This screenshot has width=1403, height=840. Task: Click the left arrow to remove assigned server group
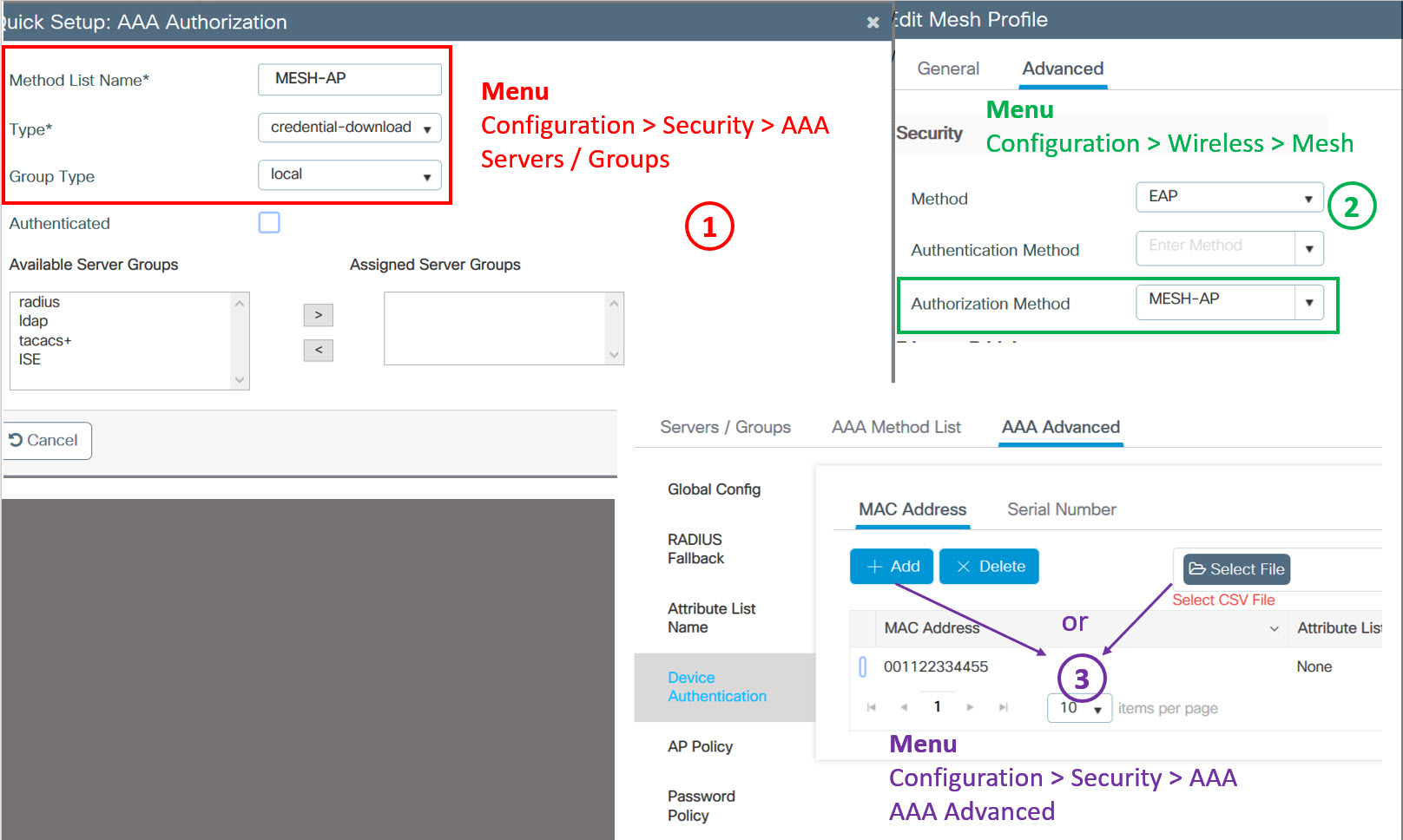(318, 350)
